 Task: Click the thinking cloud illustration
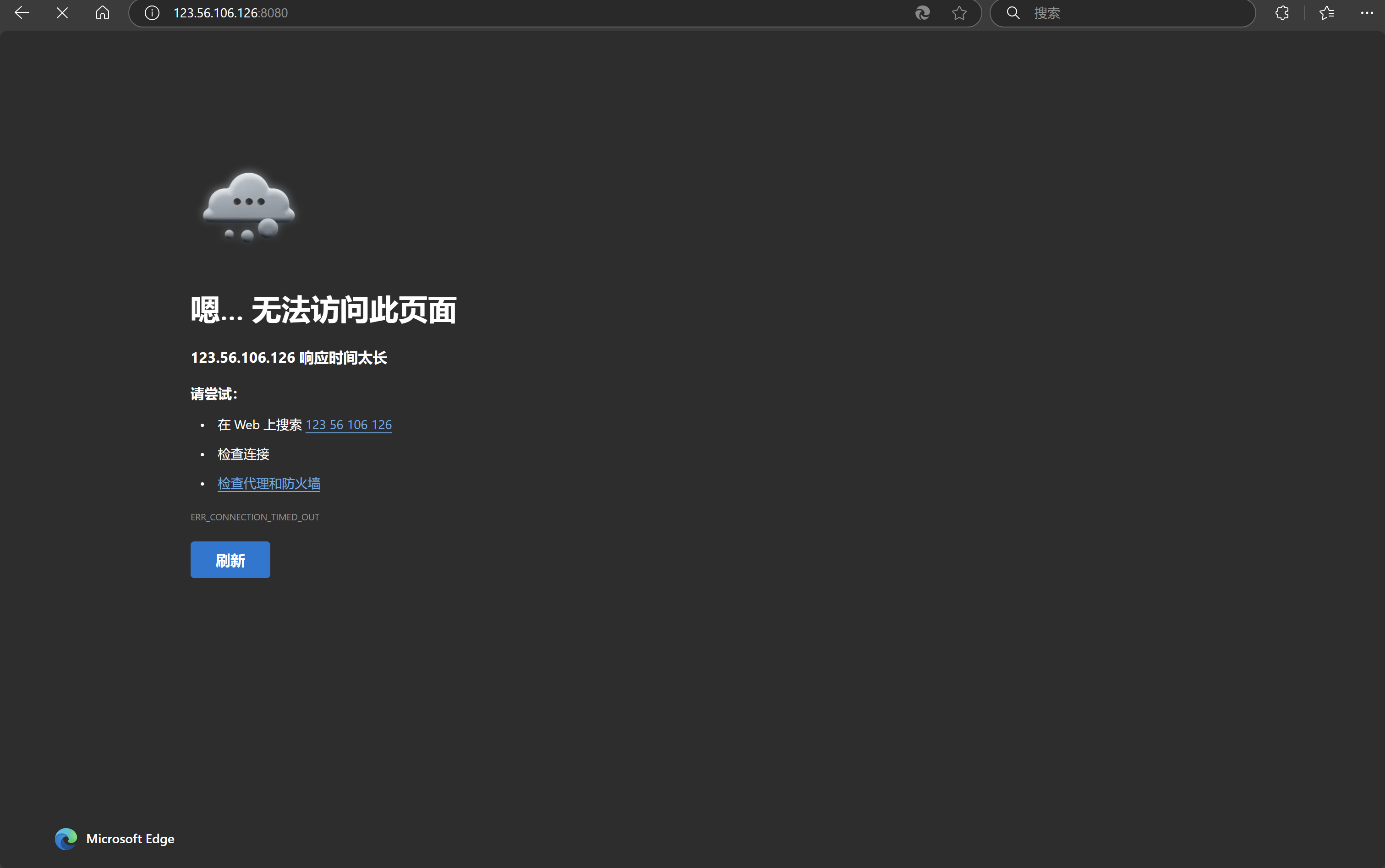249,207
